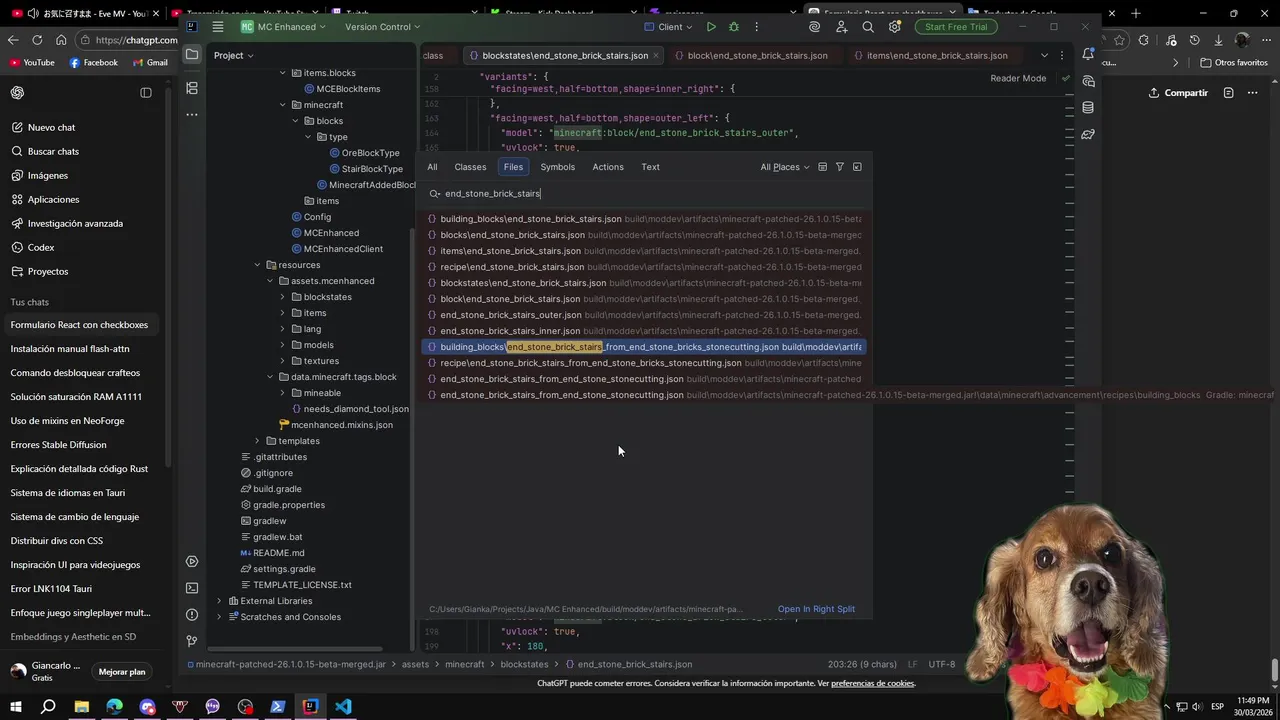Image resolution: width=1280 pixels, height=720 pixels.
Task: Open Terminal tool window icon
Action: click(192, 588)
